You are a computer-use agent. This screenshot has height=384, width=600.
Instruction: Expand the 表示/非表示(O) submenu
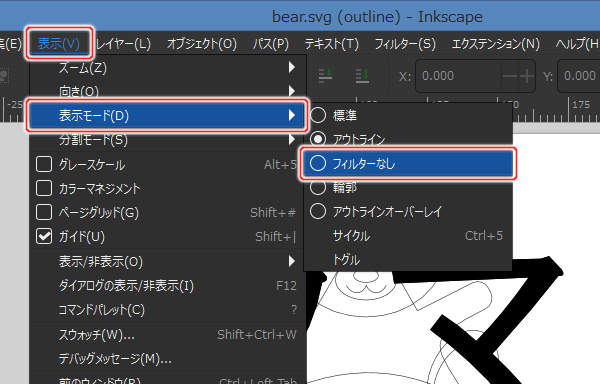[168, 262]
